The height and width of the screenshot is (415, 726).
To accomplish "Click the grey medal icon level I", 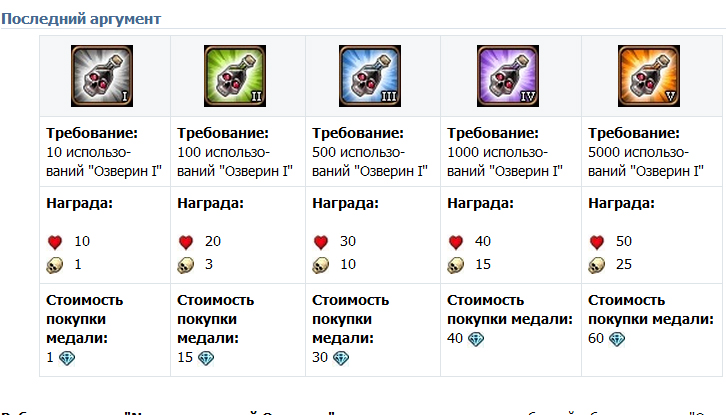I will (102, 76).
